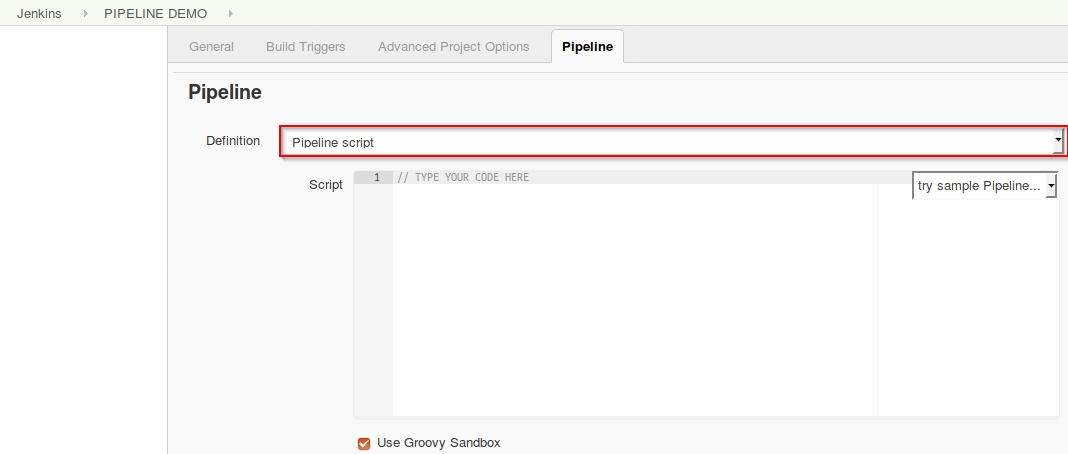This screenshot has height=454, width=1068.
Task: Select the Advanced Project Options tab
Action: [453, 47]
